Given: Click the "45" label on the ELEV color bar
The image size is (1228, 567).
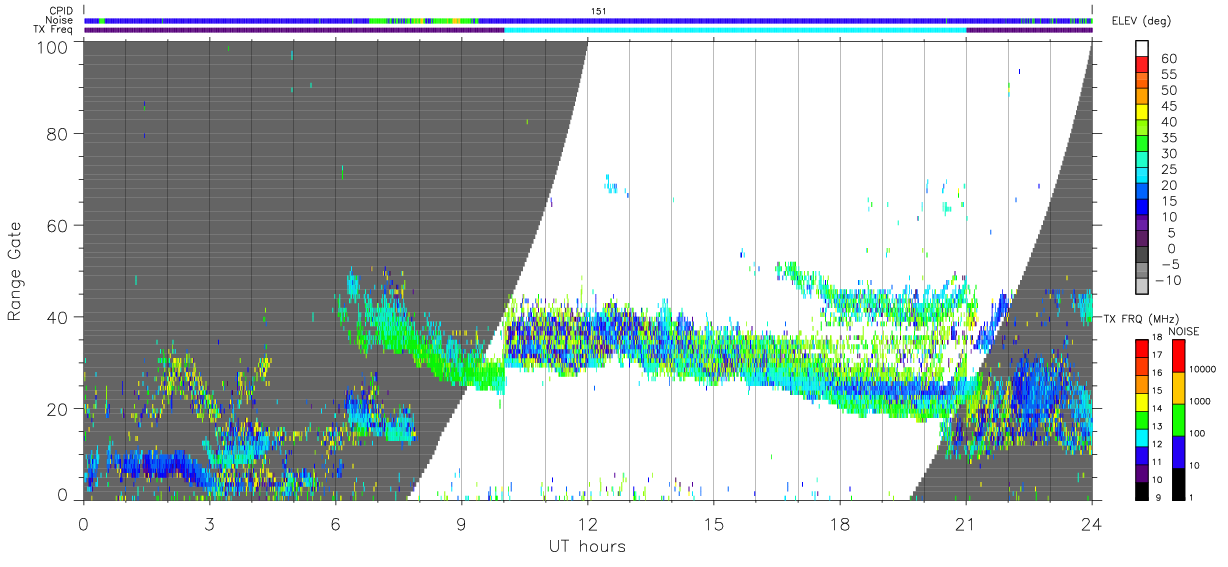Looking at the screenshot, I should (1169, 106).
